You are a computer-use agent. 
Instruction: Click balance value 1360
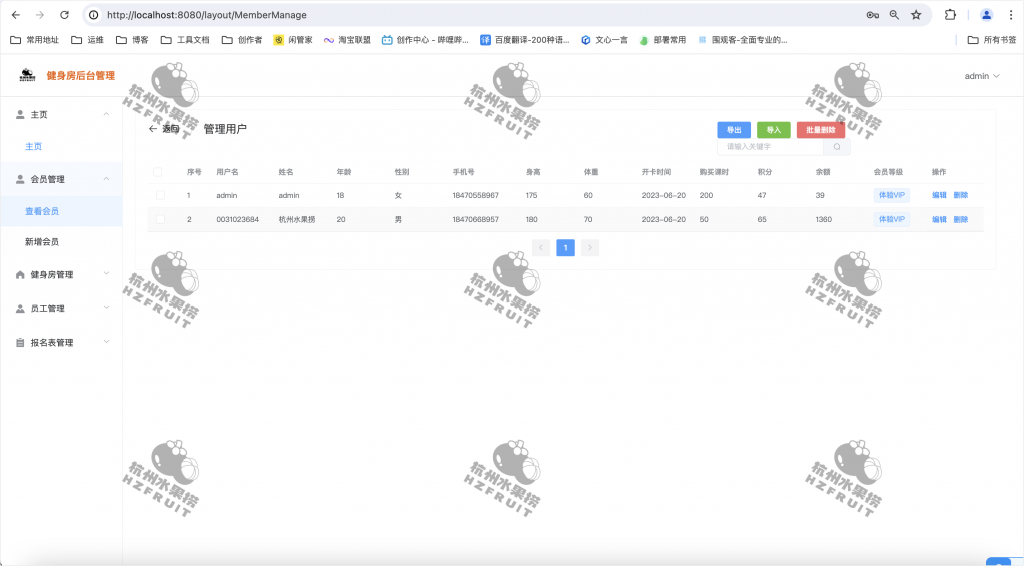(x=824, y=219)
